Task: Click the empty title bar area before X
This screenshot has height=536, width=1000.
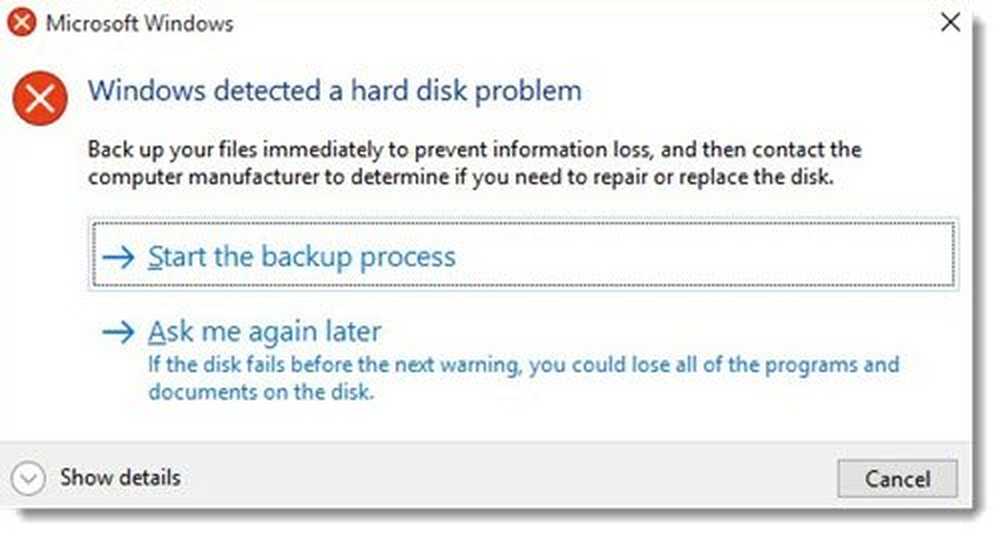Action: coord(574,23)
